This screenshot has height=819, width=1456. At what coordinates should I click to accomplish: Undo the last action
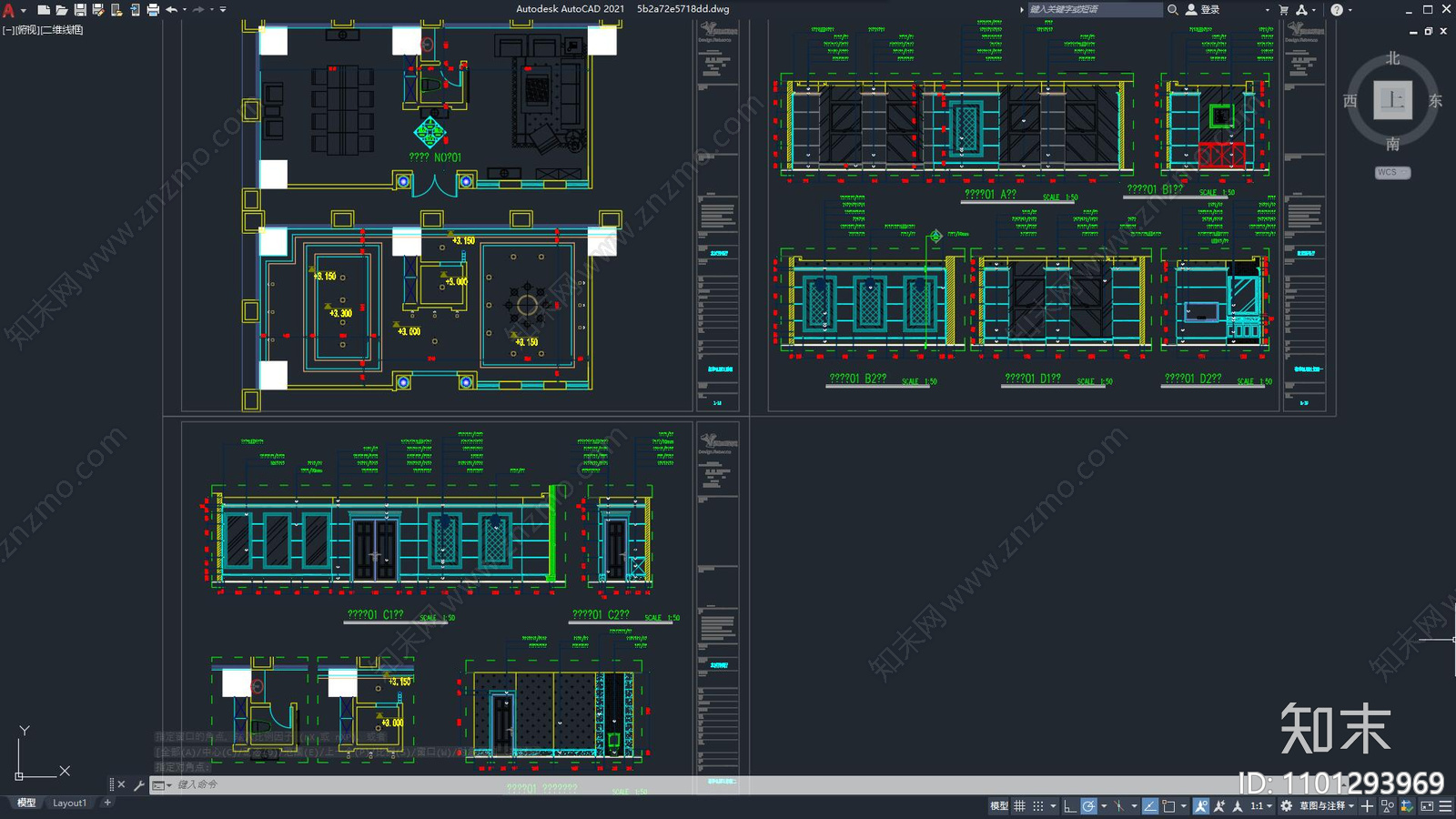pyautogui.click(x=171, y=10)
